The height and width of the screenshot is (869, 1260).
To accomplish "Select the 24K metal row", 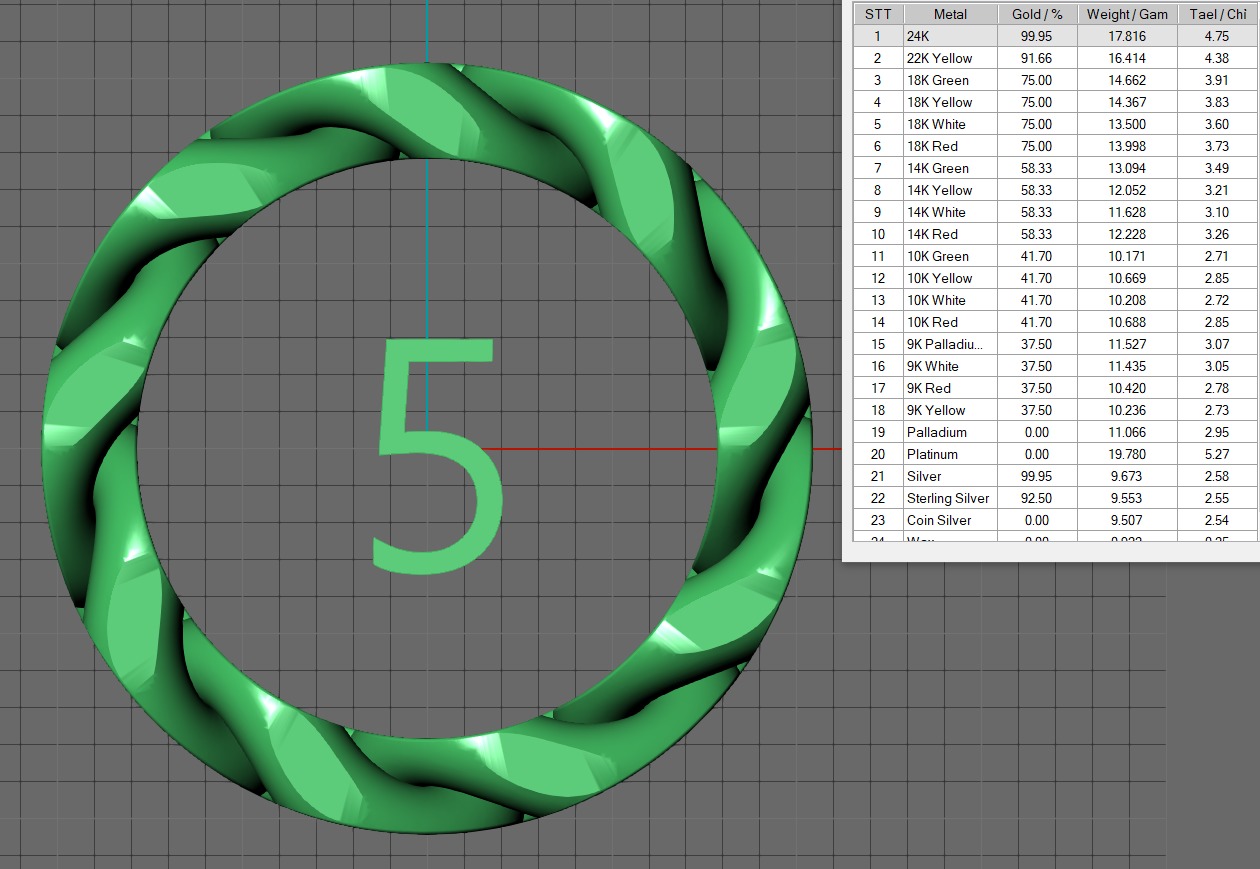I will click(1055, 36).
